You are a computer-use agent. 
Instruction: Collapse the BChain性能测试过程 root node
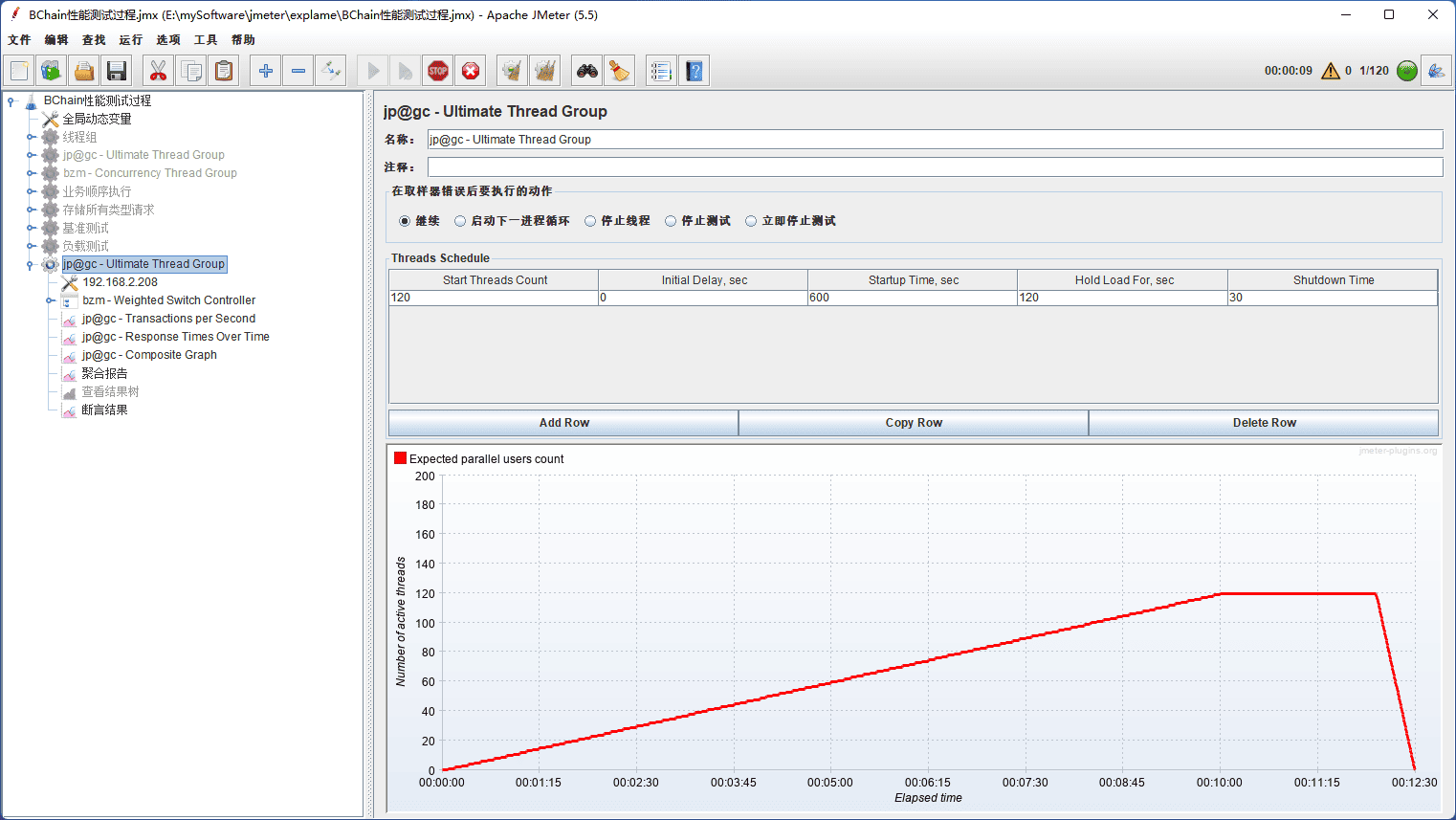click(11, 100)
